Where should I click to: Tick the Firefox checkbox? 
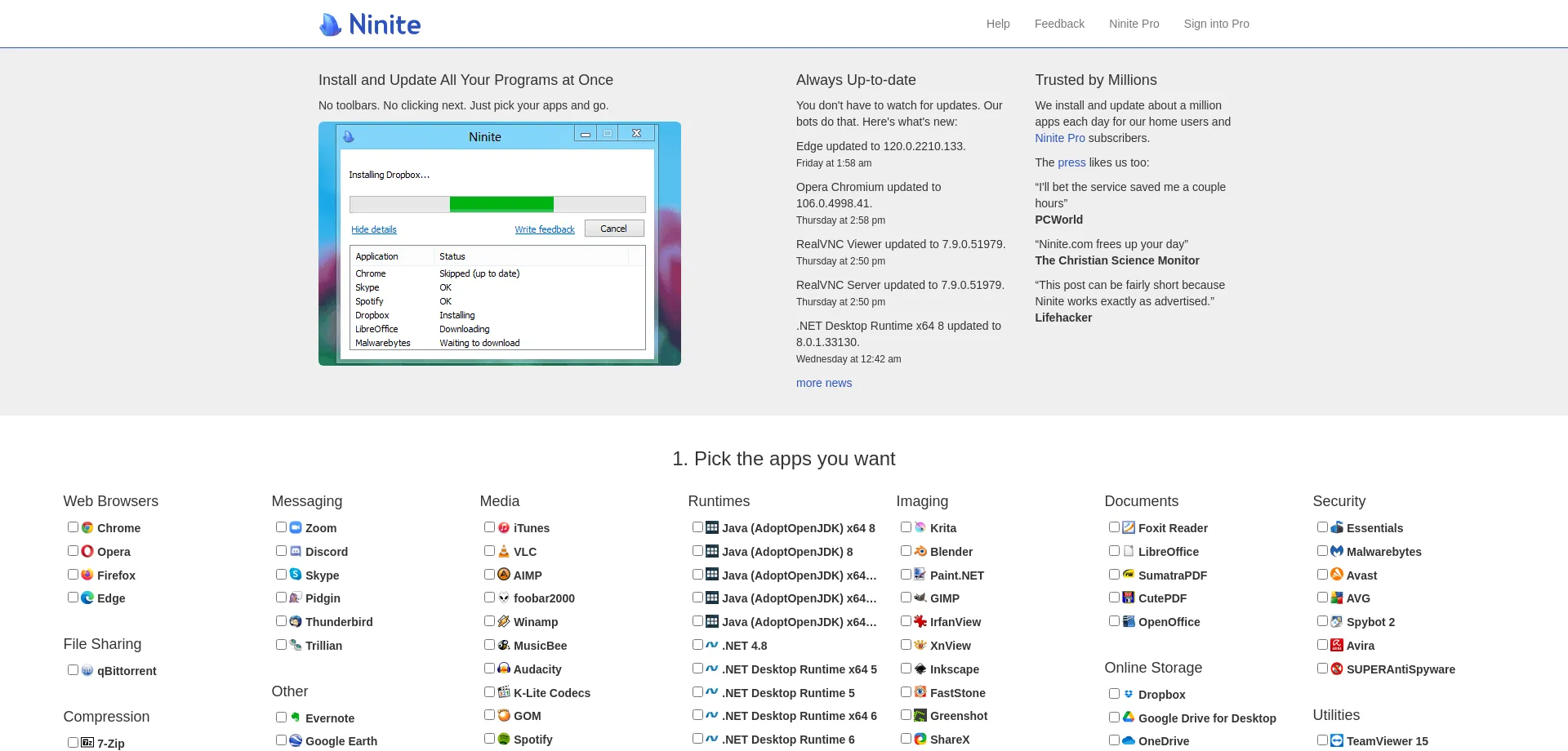(x=73, y=575)
